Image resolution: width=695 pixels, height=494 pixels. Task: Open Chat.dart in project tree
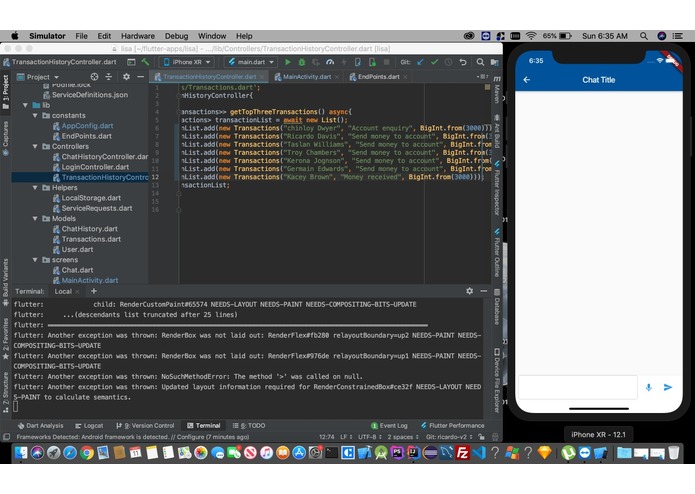click(77, 270)
